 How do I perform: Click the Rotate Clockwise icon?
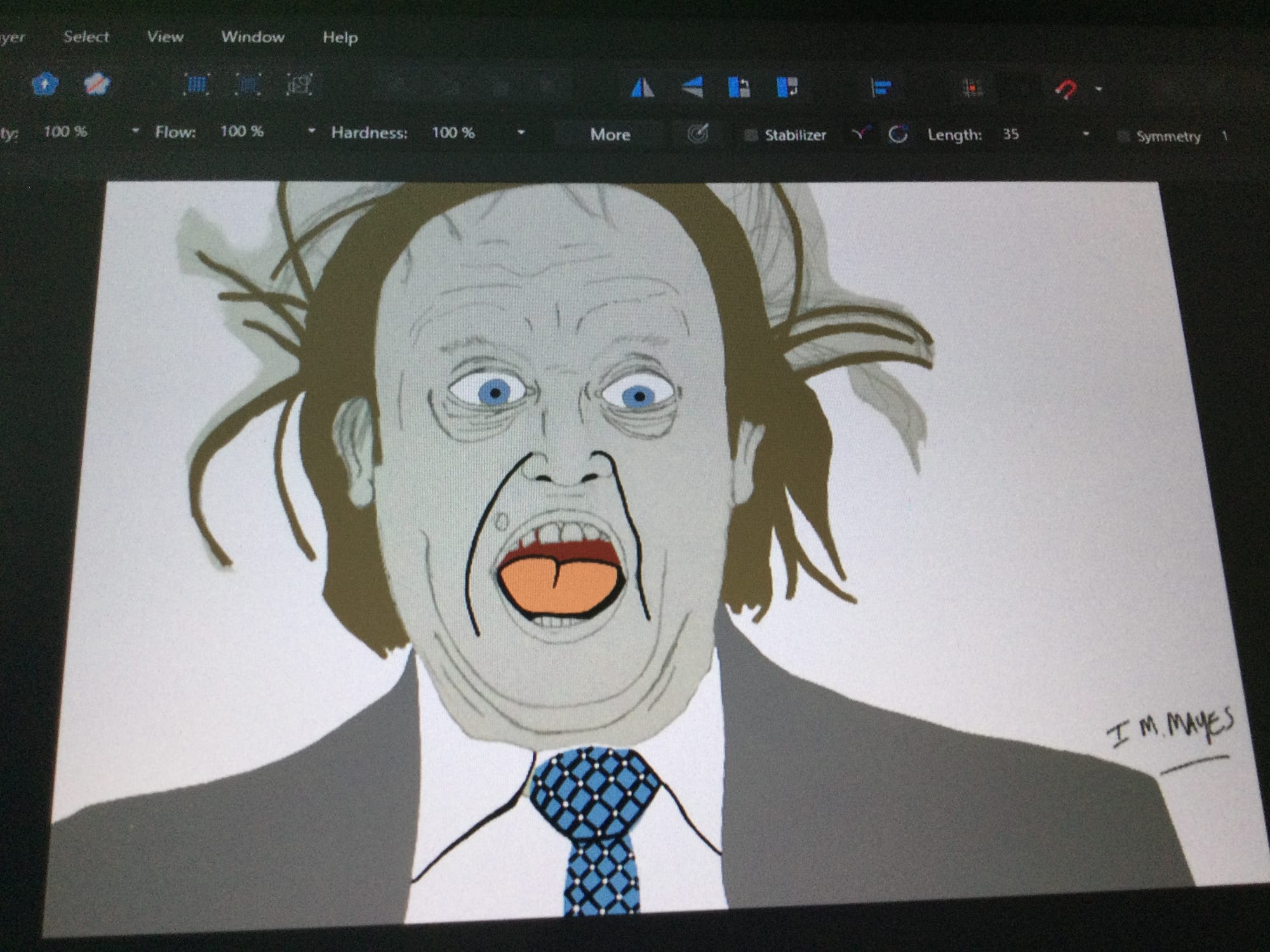pyautogui.click(x=788, y=87)
